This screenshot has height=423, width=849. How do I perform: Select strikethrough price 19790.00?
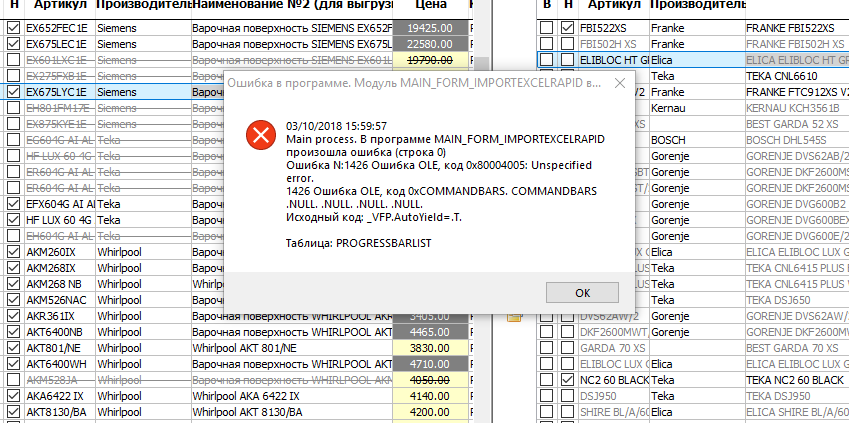coord(430,60)
